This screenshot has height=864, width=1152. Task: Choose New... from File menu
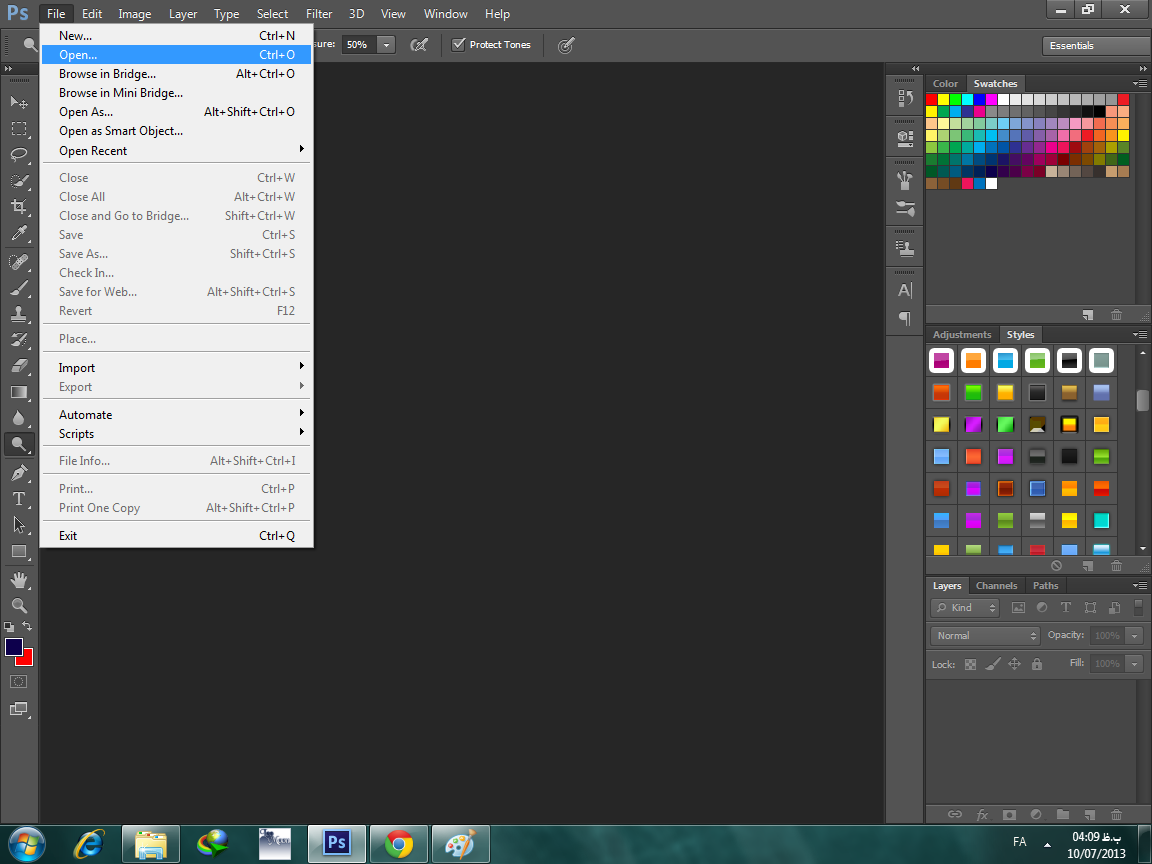click(x=176, y=35)
